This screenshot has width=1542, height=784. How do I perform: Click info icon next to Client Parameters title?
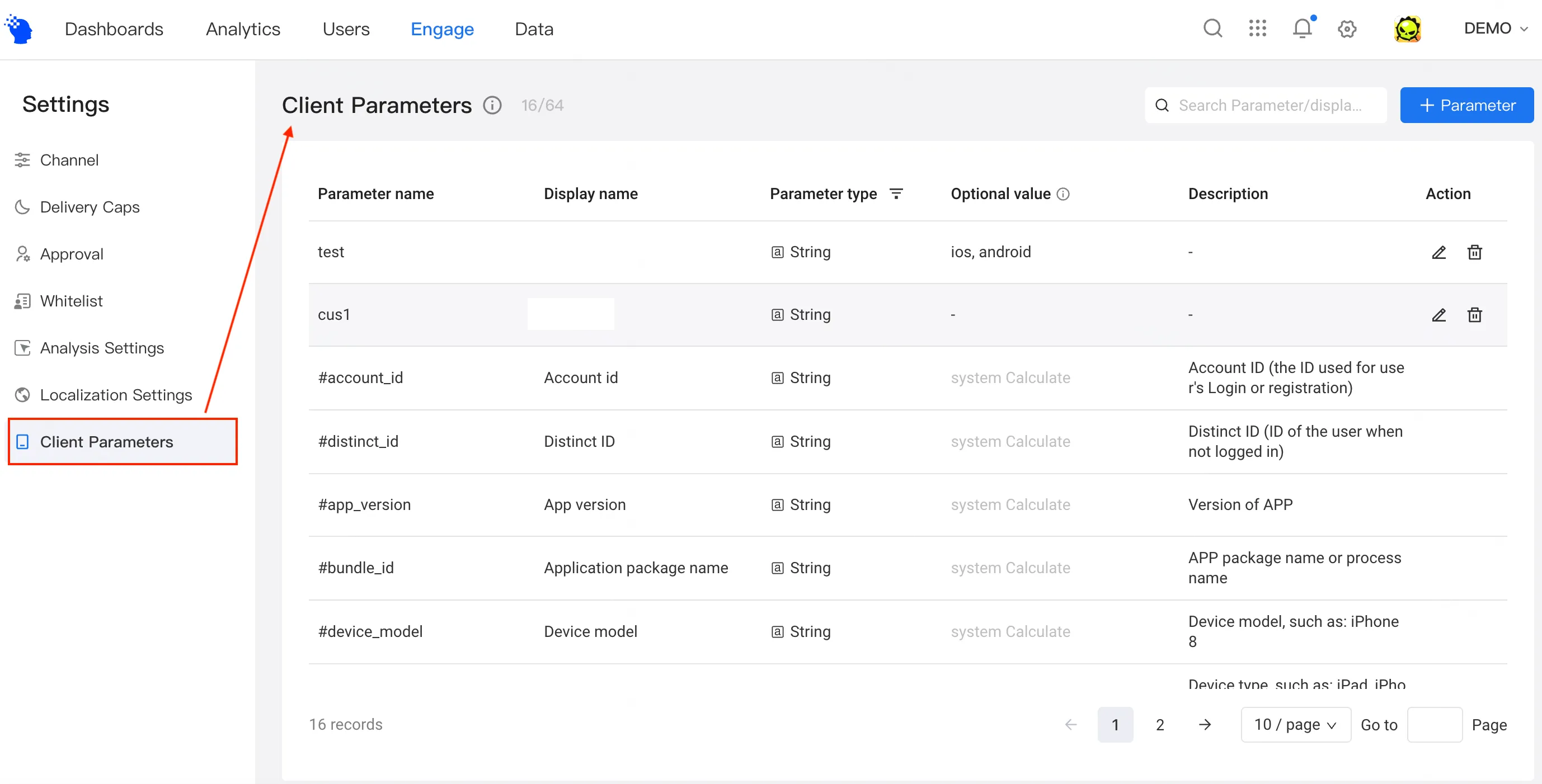point(492,105)
